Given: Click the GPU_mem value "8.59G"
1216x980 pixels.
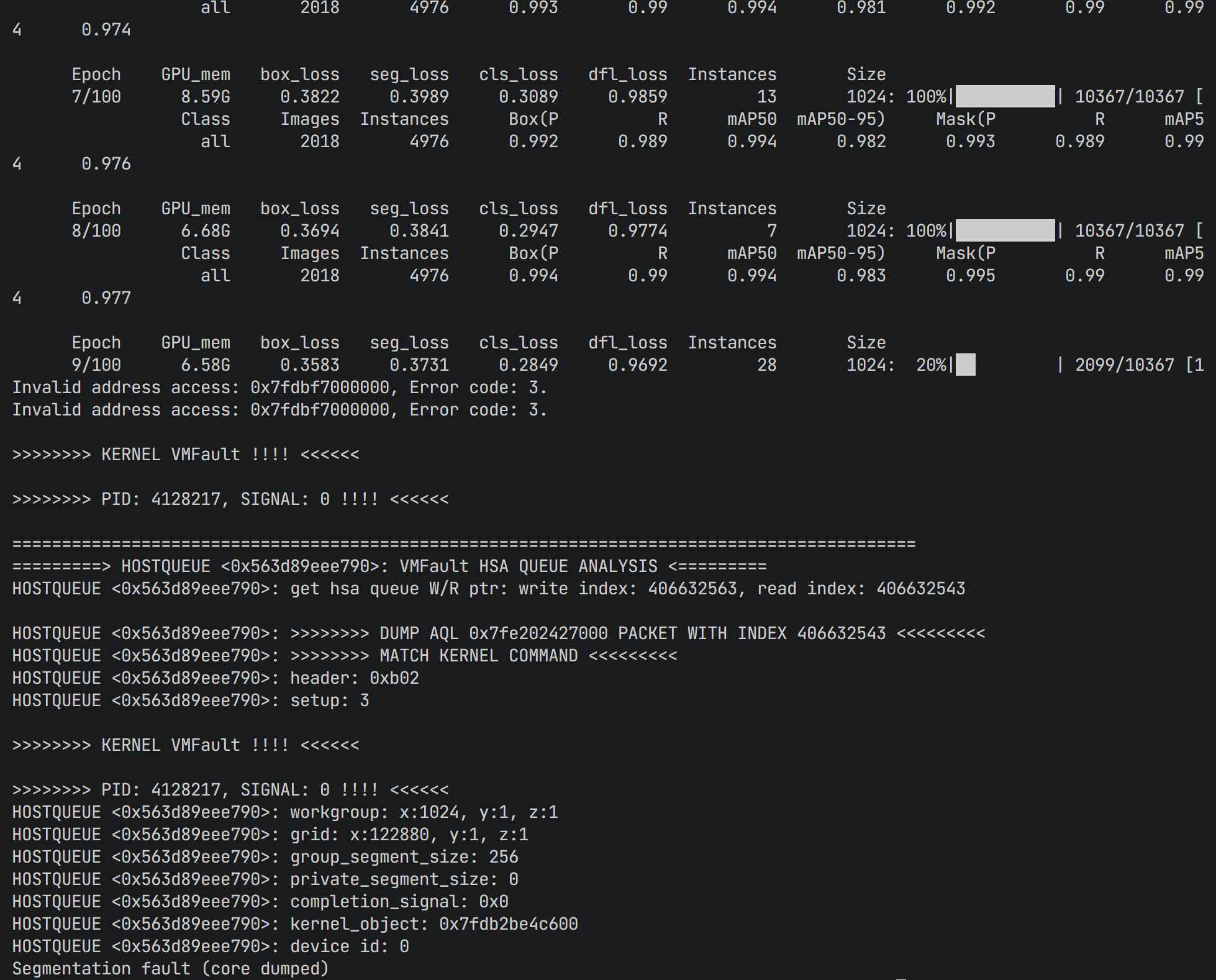Looking at the screenshot, I should click(206, 96).
